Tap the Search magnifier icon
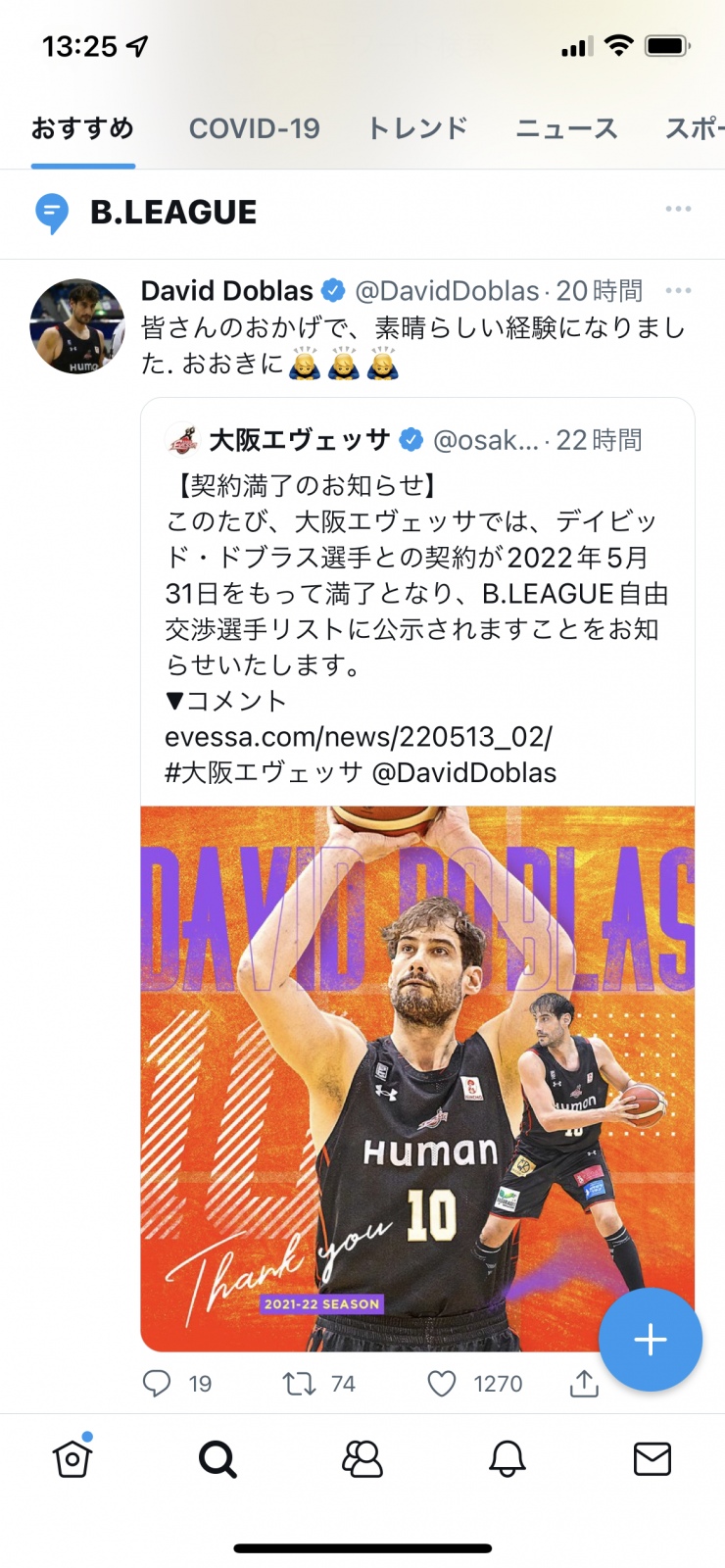Viewport: 725px width, 1568px height. tap(217, 1459)
